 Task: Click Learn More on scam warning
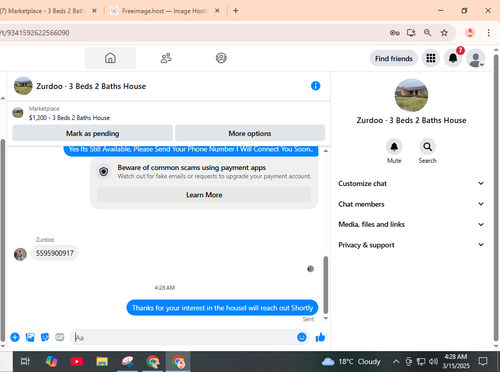[204, 195]
